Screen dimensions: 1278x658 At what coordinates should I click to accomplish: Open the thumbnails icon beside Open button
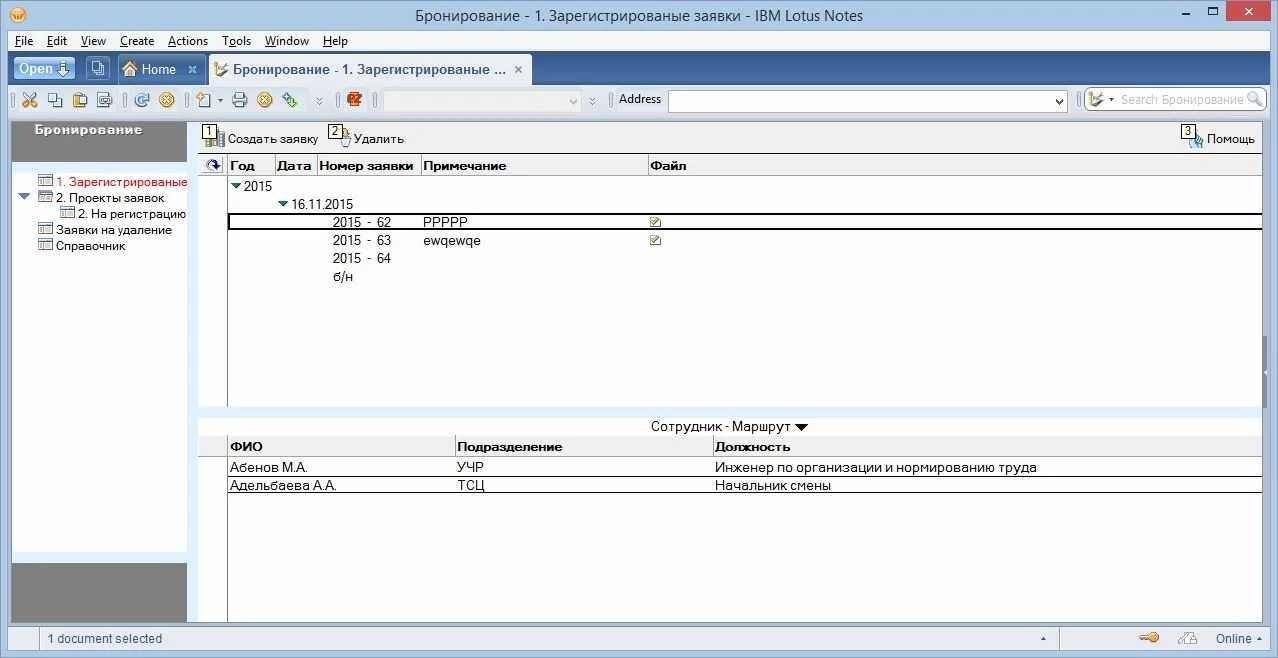(x=97, y=69)
